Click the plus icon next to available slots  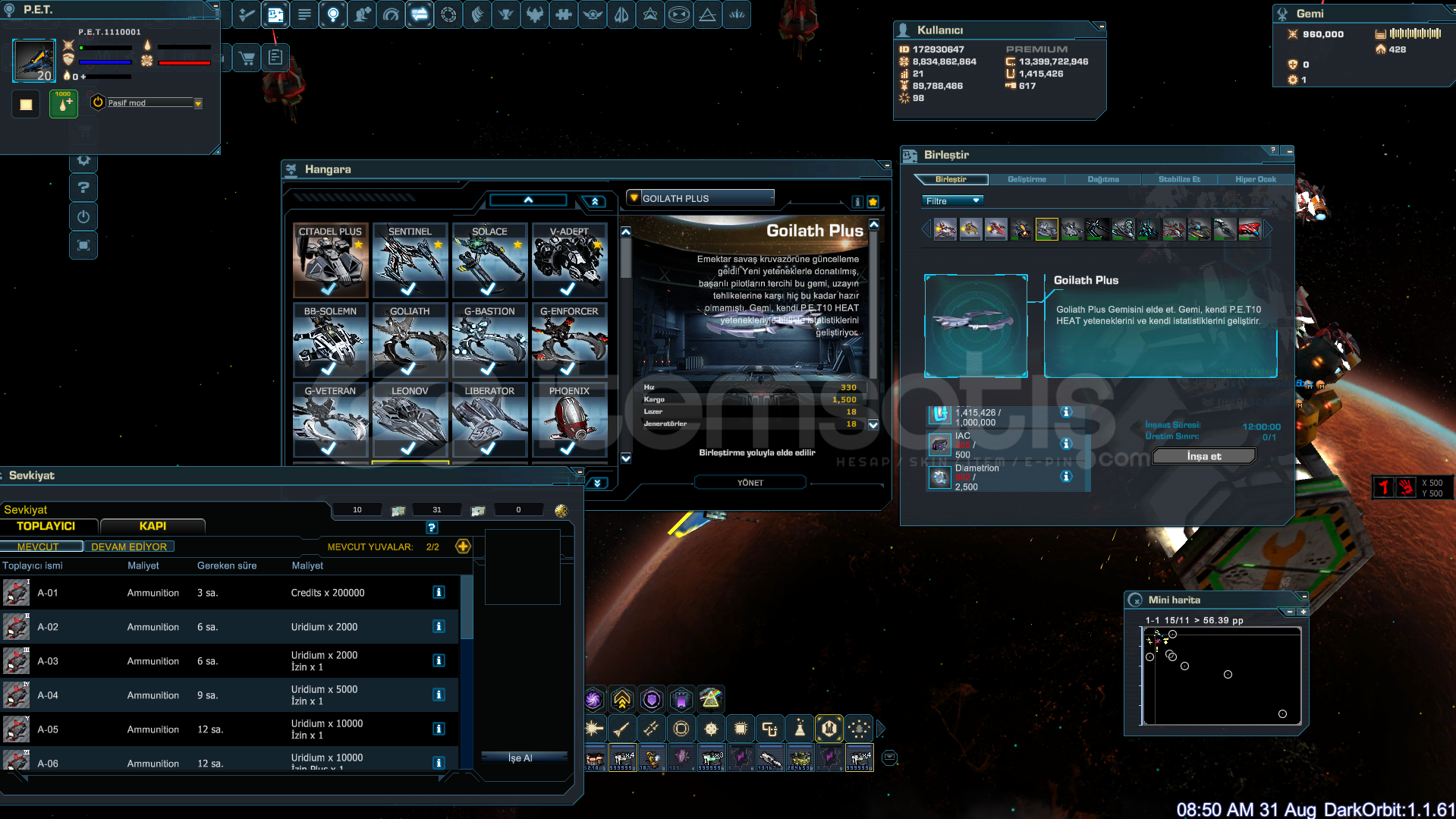coord(463,547)
